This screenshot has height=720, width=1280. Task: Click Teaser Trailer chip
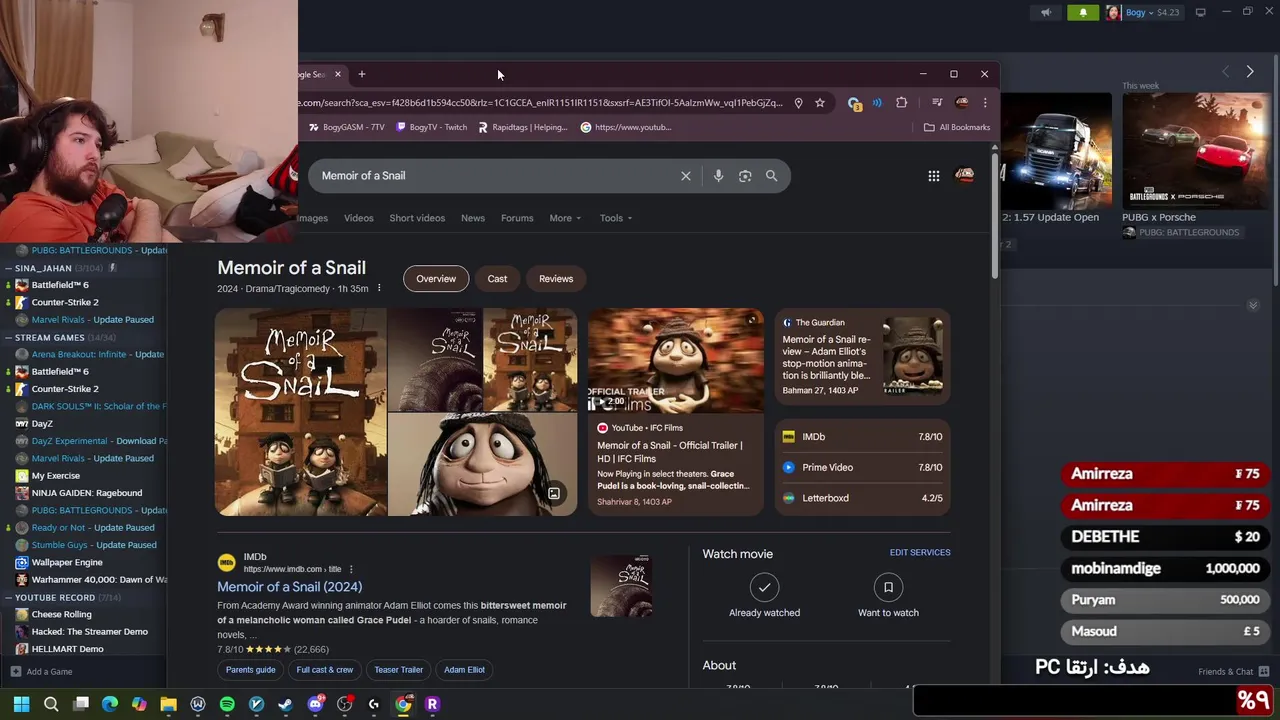click(399, 670)
